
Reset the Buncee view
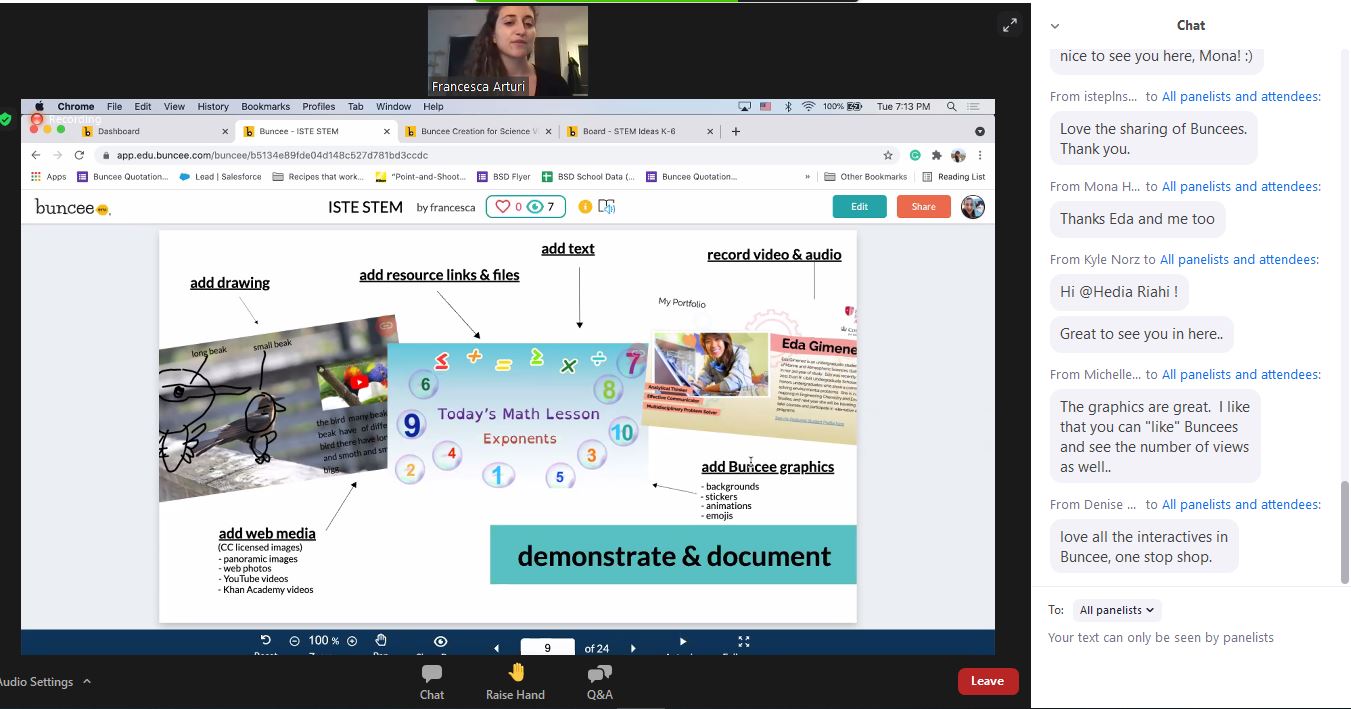[265, 641]
